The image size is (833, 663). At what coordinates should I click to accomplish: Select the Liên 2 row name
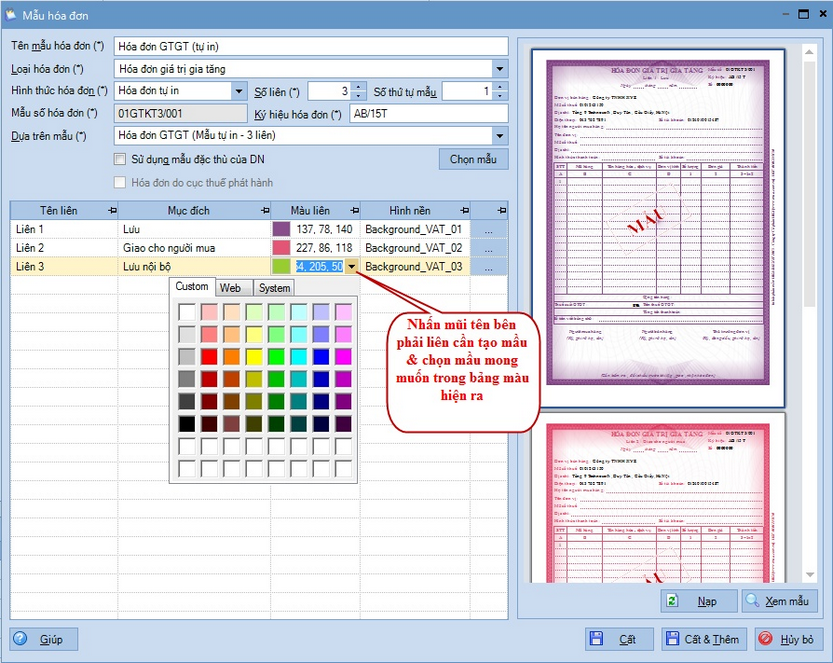tap(30, 248)
